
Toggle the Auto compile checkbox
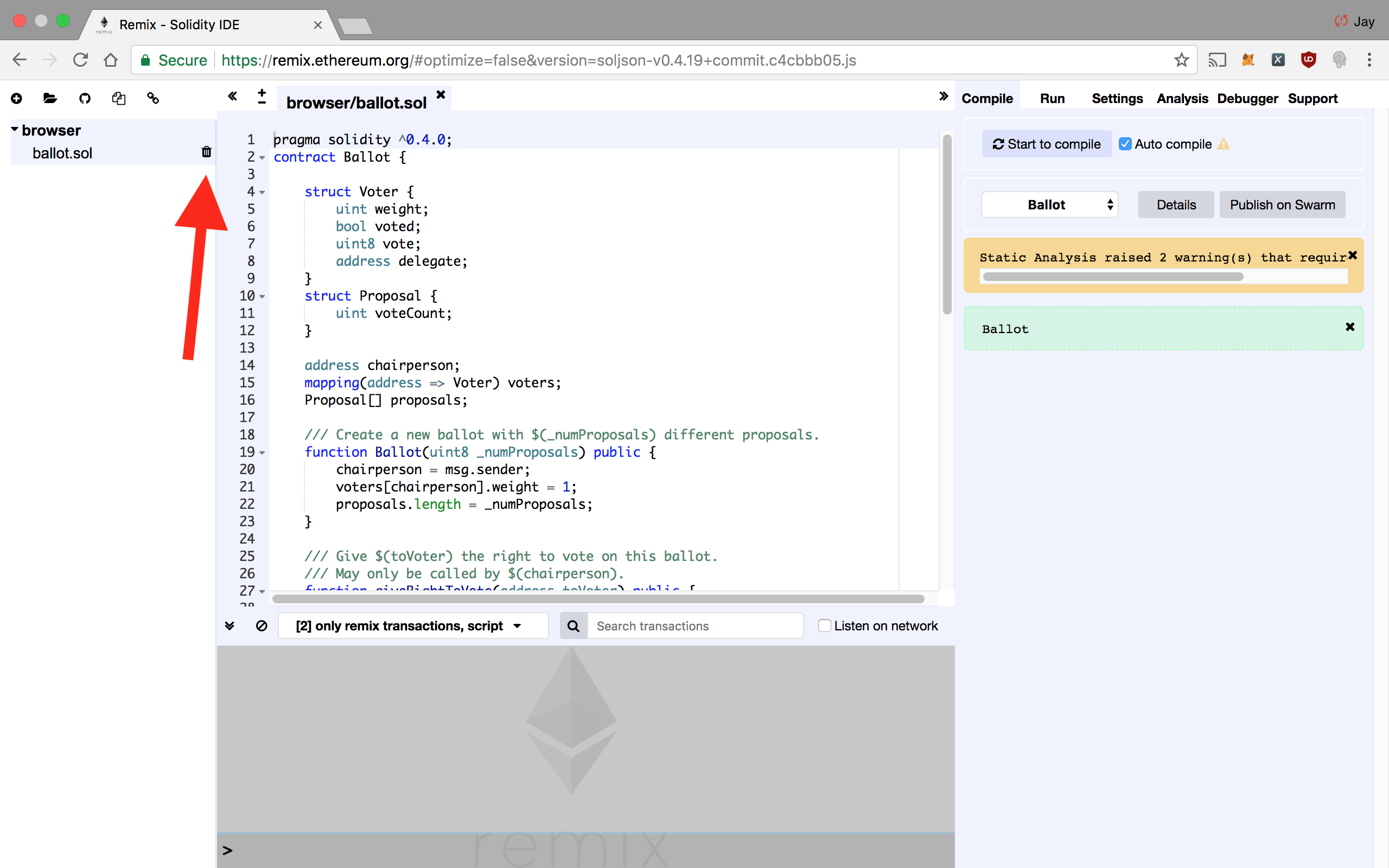[1124, 144]
